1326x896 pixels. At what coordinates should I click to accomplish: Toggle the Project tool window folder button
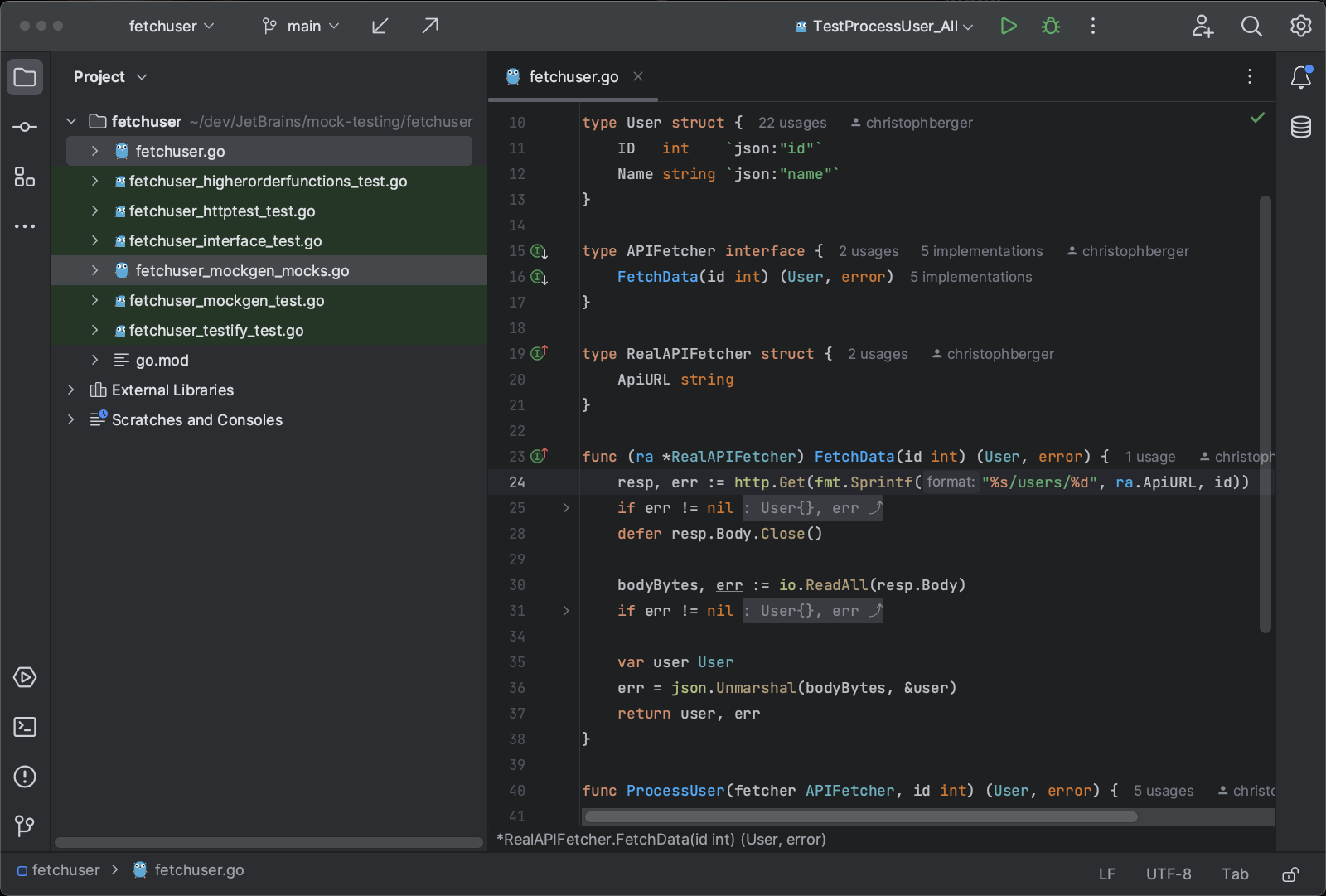click(x=25, y=77)
